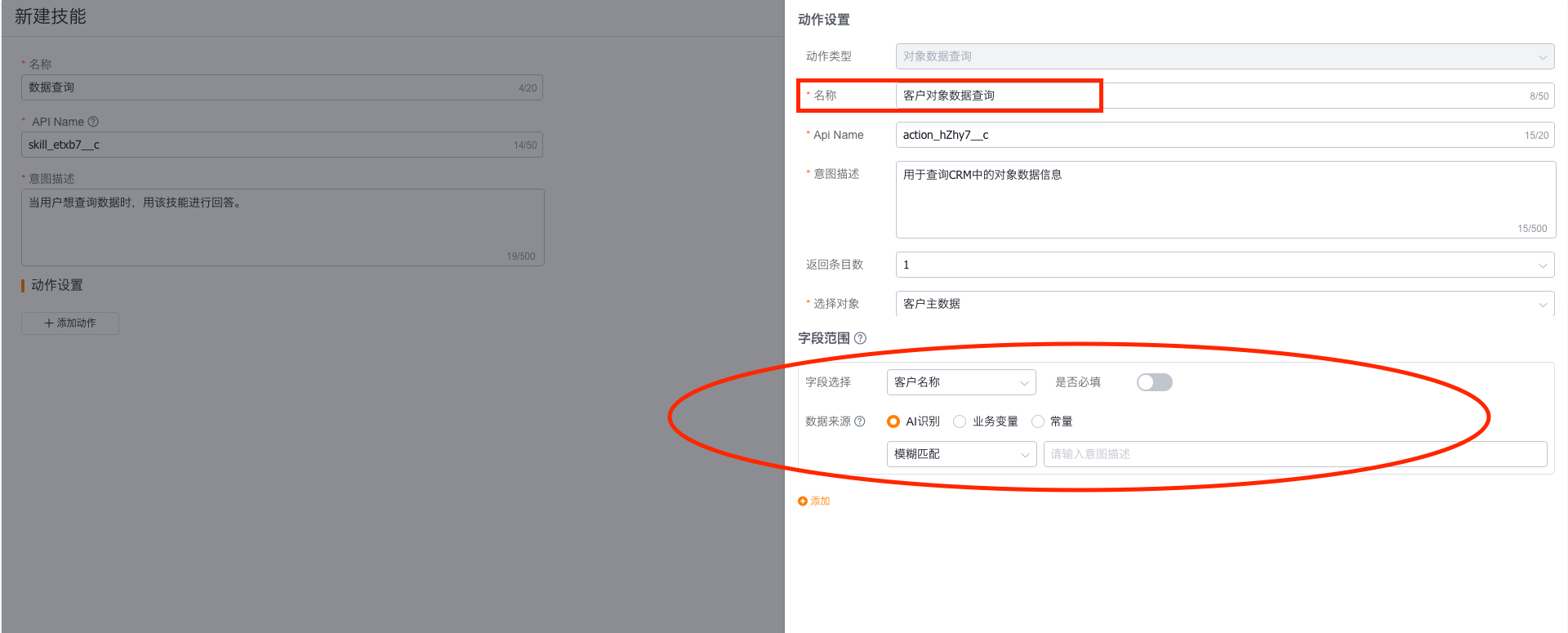1568x633 pixels.
Task: Click the 字段范围 section title
Action: pyautogui.click(x=824, y=338)
